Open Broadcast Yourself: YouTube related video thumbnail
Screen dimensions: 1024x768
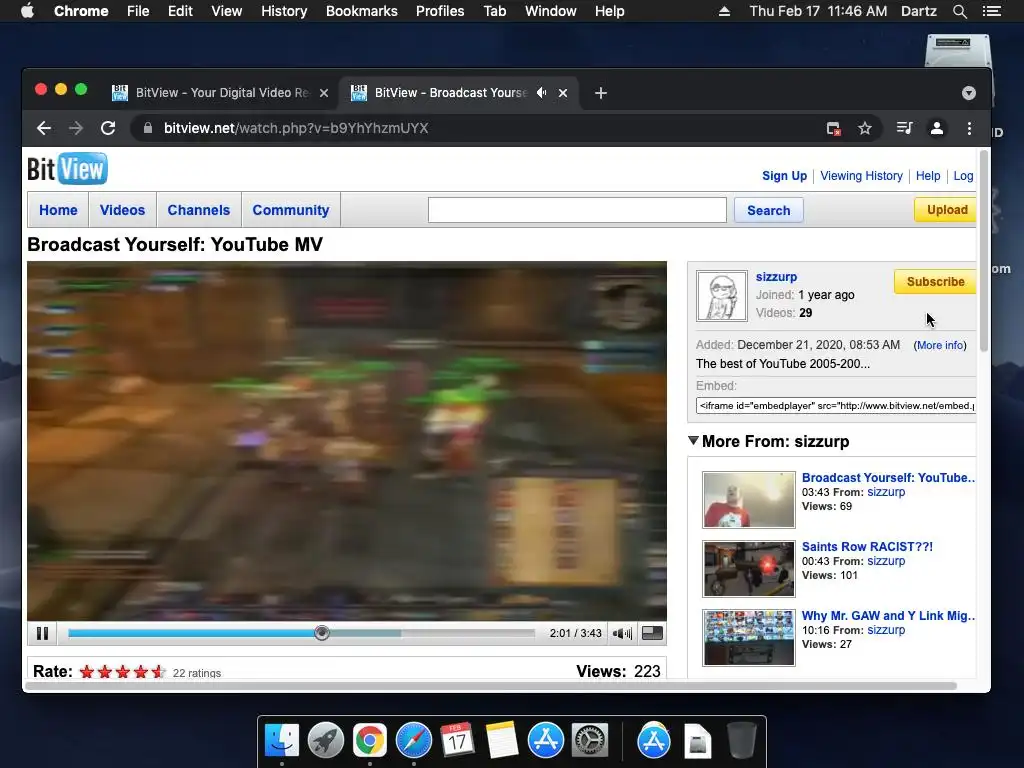click(749, 500)
